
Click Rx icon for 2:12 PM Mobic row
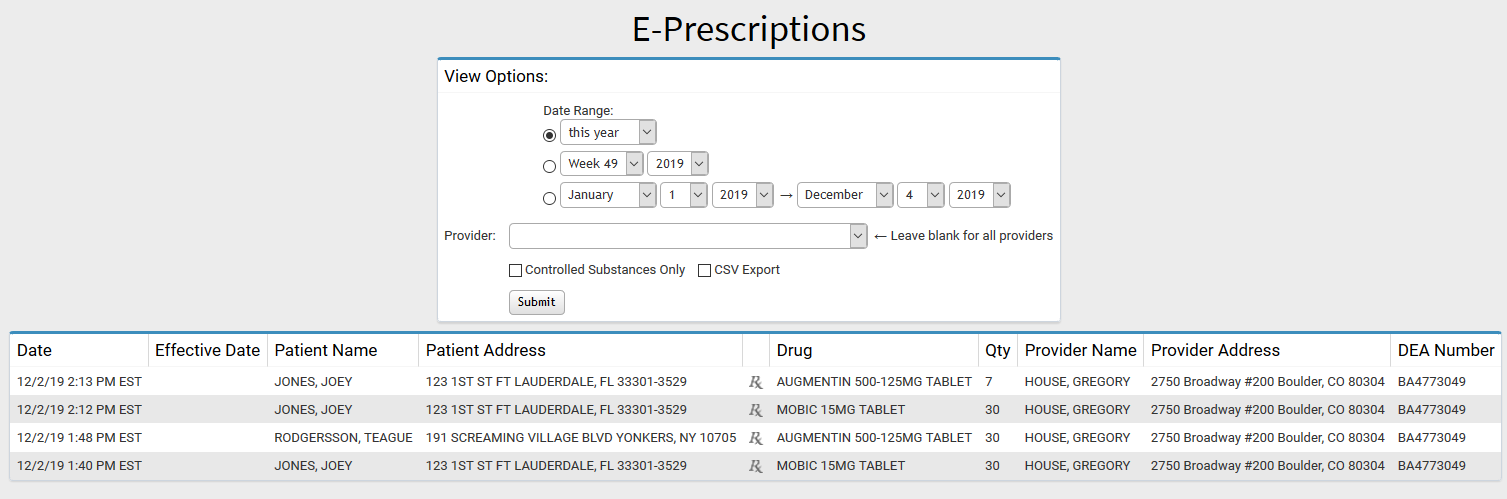756,410
